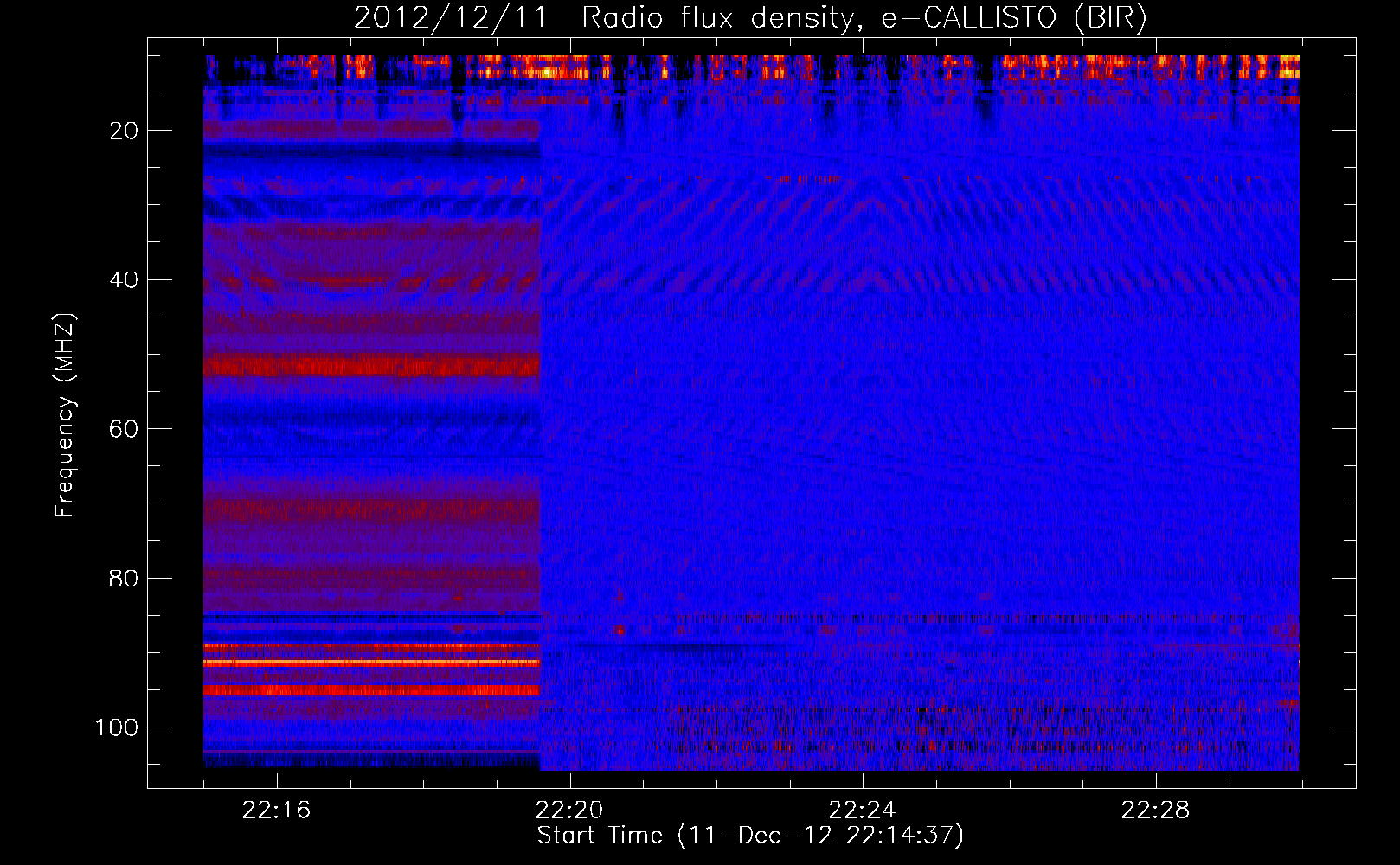Click the frequency tick label '60'
Viewport: 1400px width, 865px height.
pos(125,429)
